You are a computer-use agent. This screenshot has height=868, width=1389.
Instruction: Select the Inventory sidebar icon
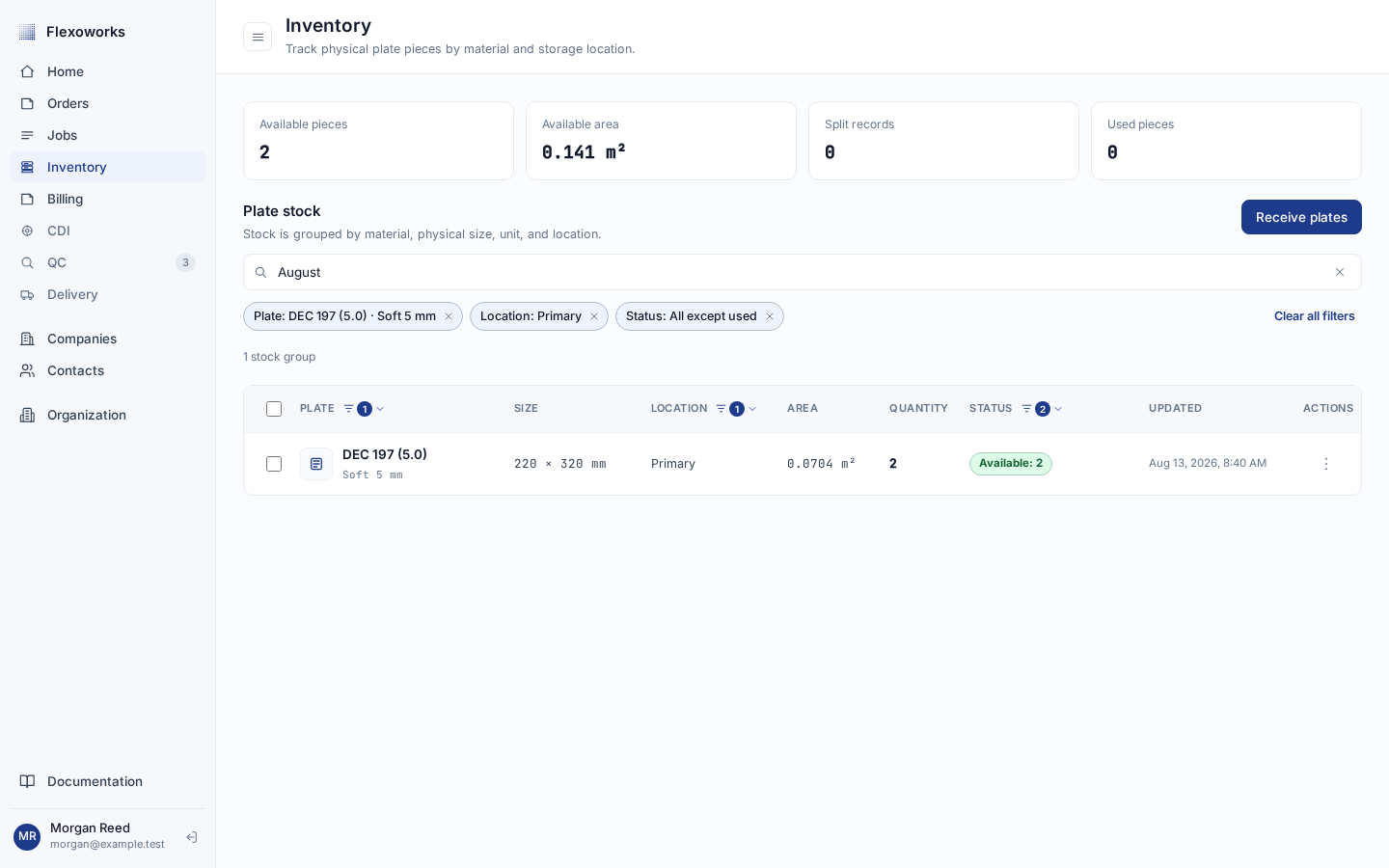27,167
